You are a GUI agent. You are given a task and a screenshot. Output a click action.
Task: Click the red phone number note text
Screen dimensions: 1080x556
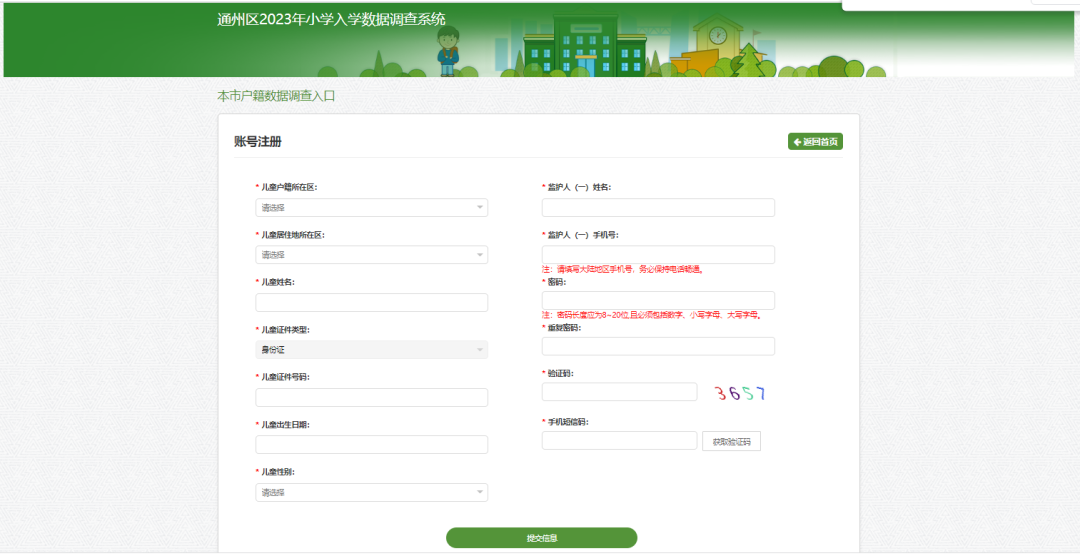coord(623,269)
